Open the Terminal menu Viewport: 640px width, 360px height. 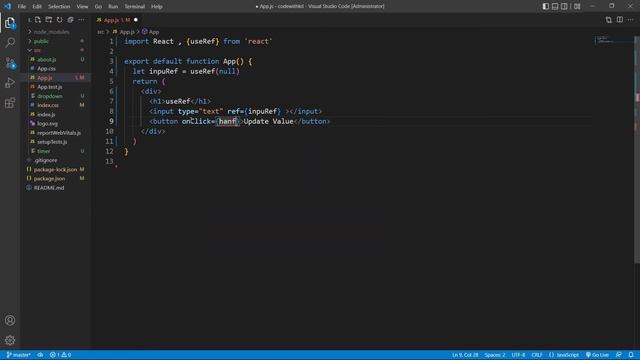[134, 7]
